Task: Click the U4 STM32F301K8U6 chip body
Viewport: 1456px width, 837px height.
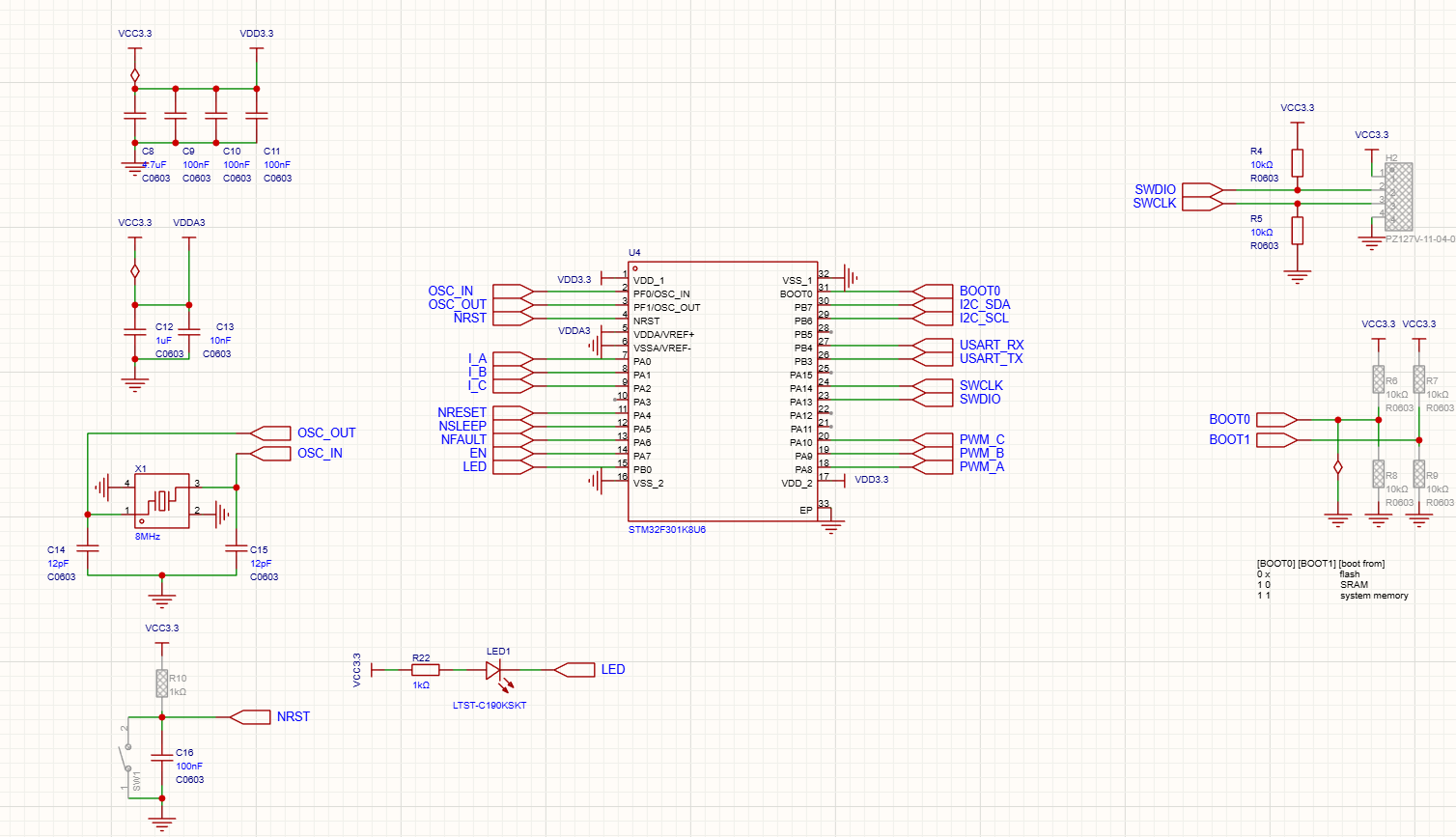Action: 722,405
